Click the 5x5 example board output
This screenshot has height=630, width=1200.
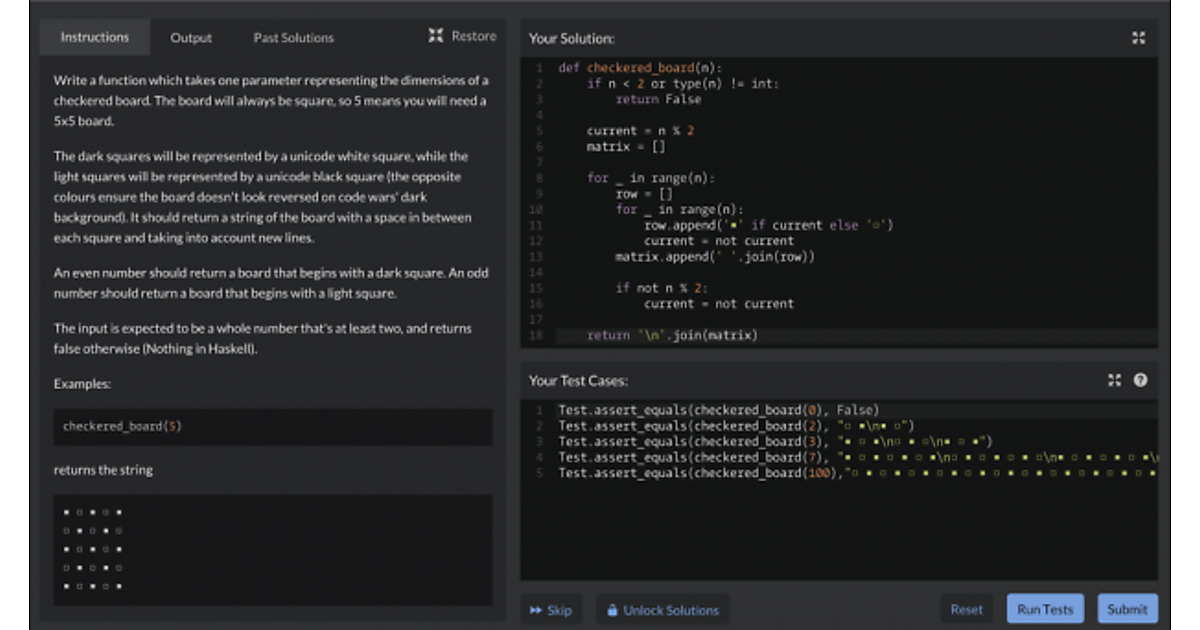[92, 549]
